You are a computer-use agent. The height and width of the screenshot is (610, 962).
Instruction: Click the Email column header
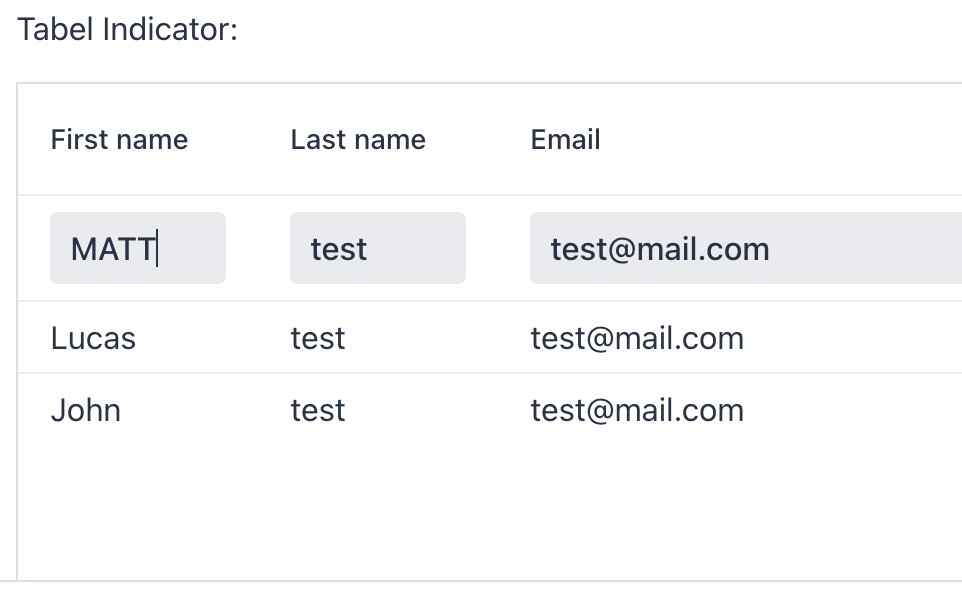tap(565, 139)
